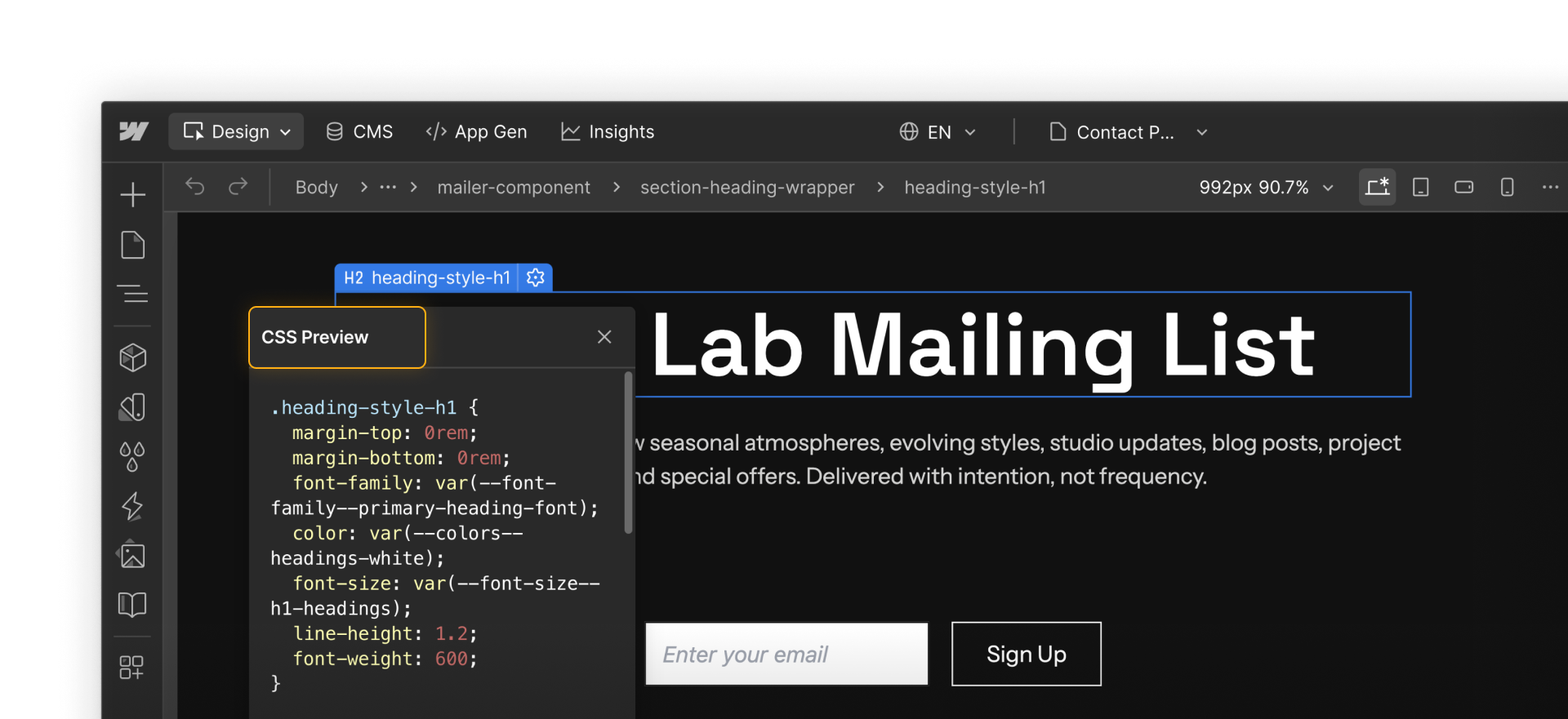
Task: Click the seasonal atmospheres paragraph text
Action: coord(1018,459)
